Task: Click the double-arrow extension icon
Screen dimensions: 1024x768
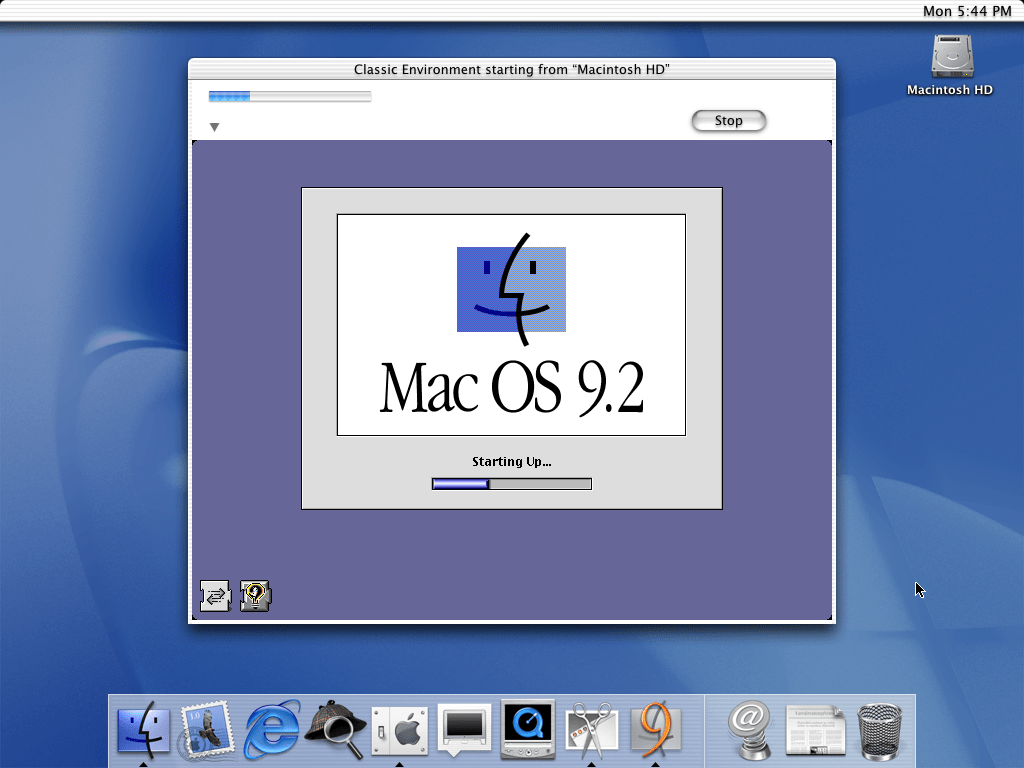Action: tap(215, 596)
